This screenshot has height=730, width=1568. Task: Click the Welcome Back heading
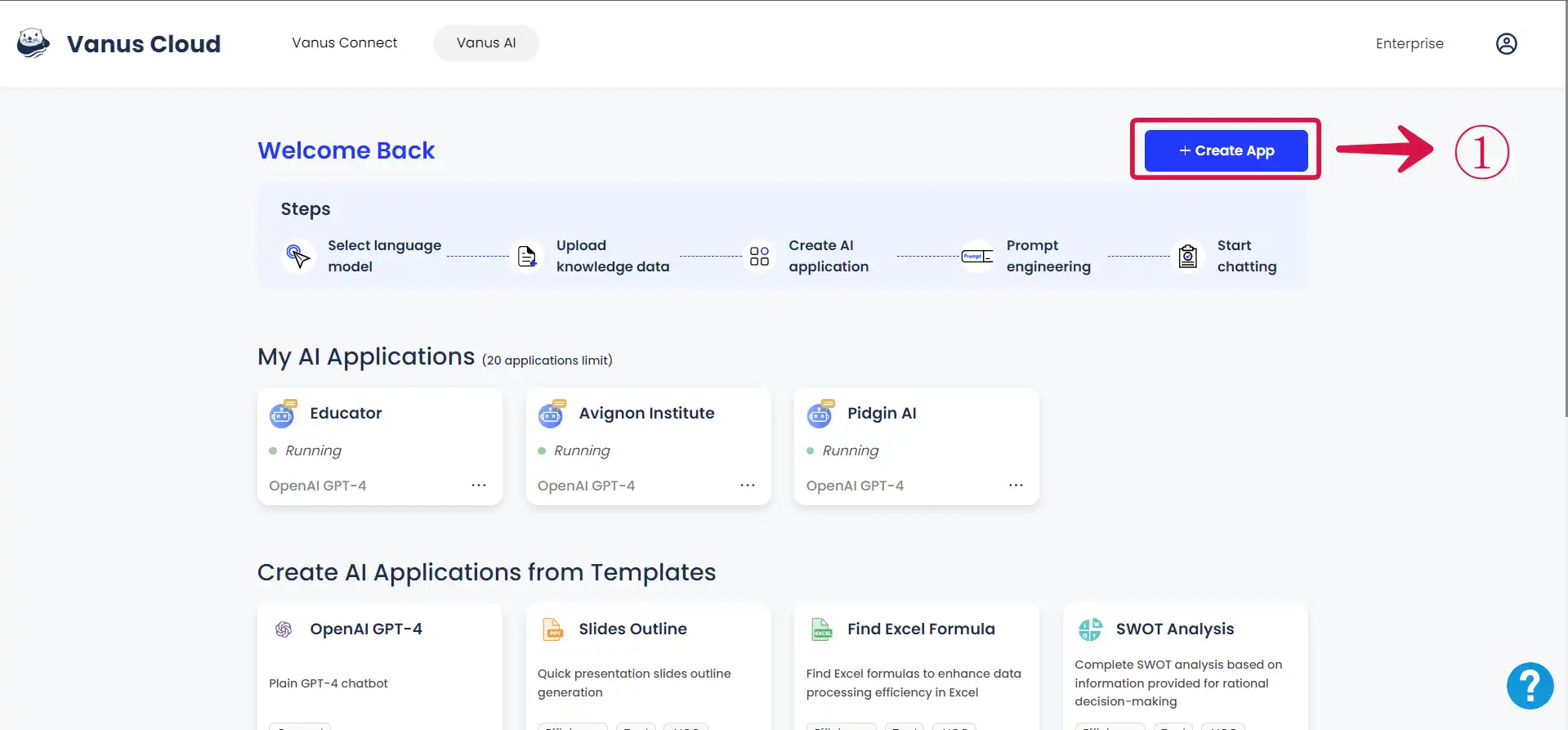[346, 150]
